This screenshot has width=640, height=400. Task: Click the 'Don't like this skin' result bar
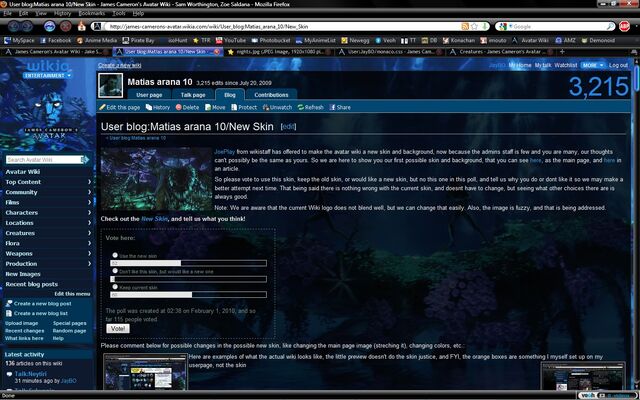[188, 279]
